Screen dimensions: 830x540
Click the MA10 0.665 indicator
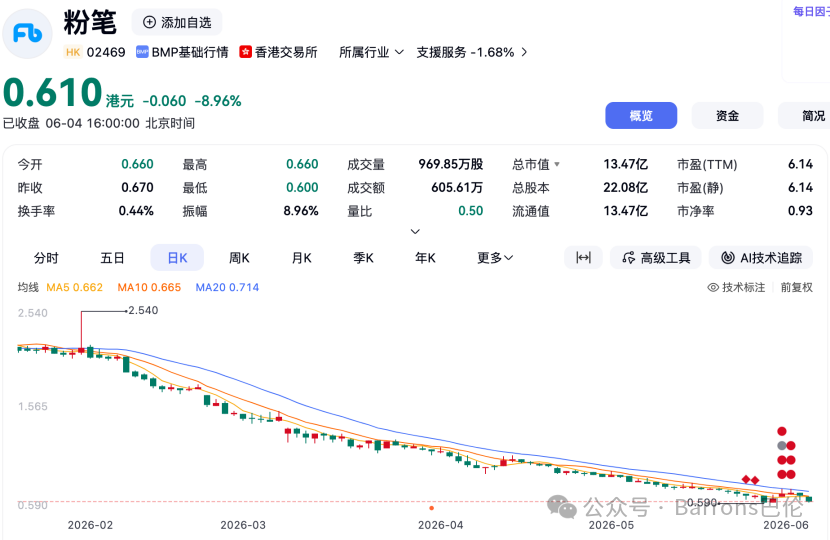[x=149, y=287]
